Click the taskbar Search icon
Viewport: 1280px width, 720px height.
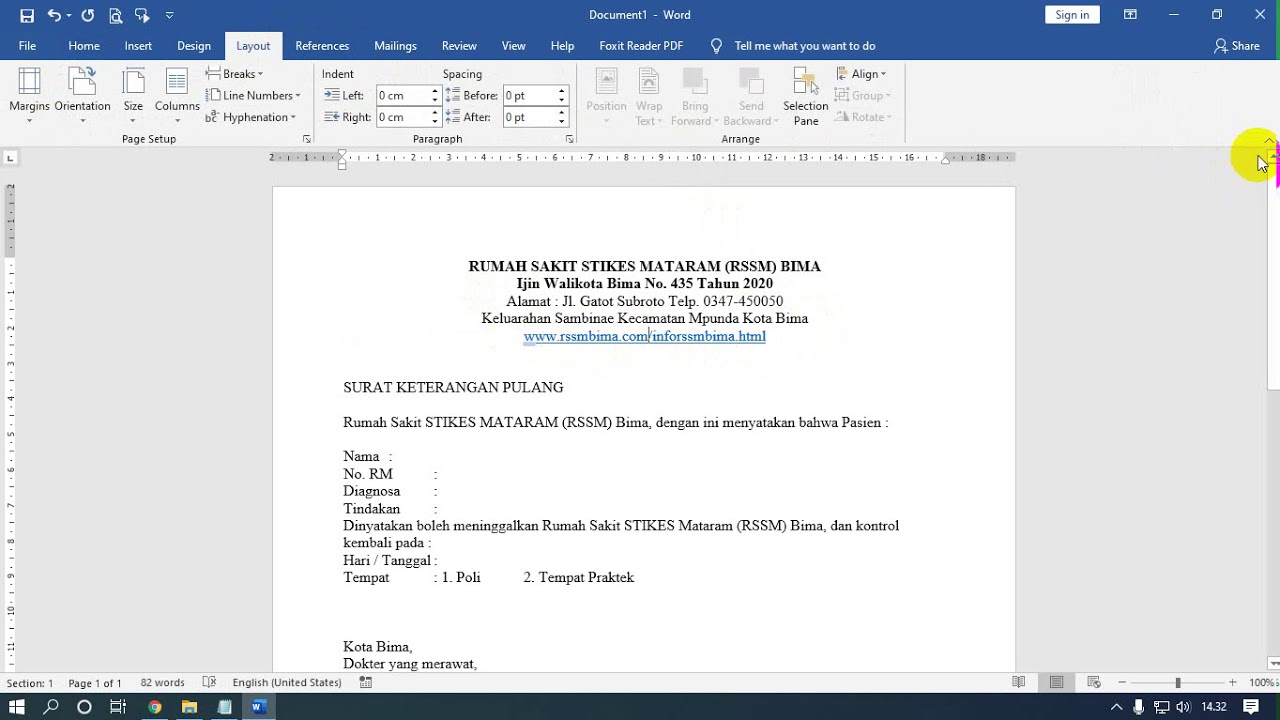51,707
